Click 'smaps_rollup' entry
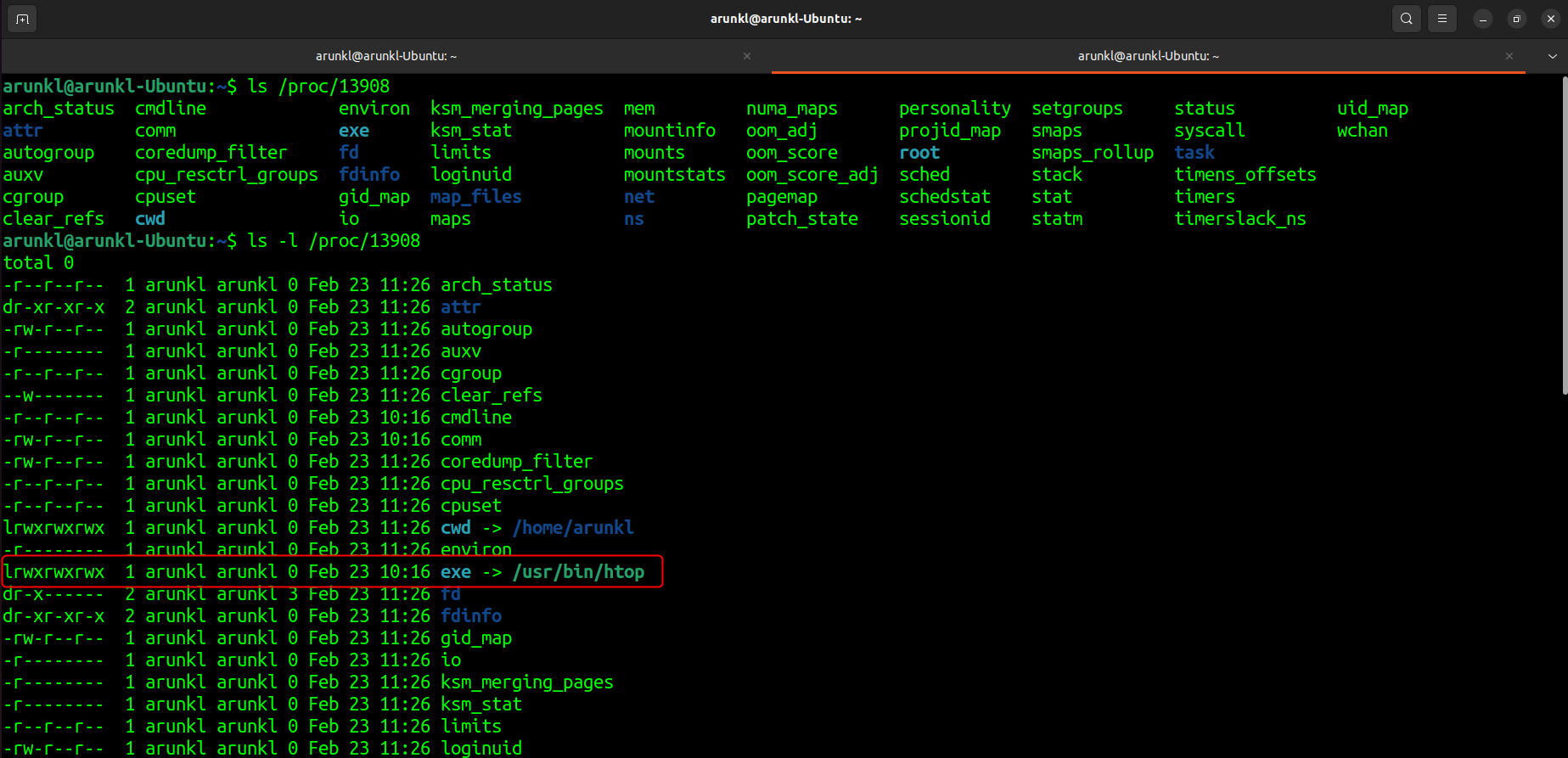This screenshot has width=1568, height=758. point(1093,153)
